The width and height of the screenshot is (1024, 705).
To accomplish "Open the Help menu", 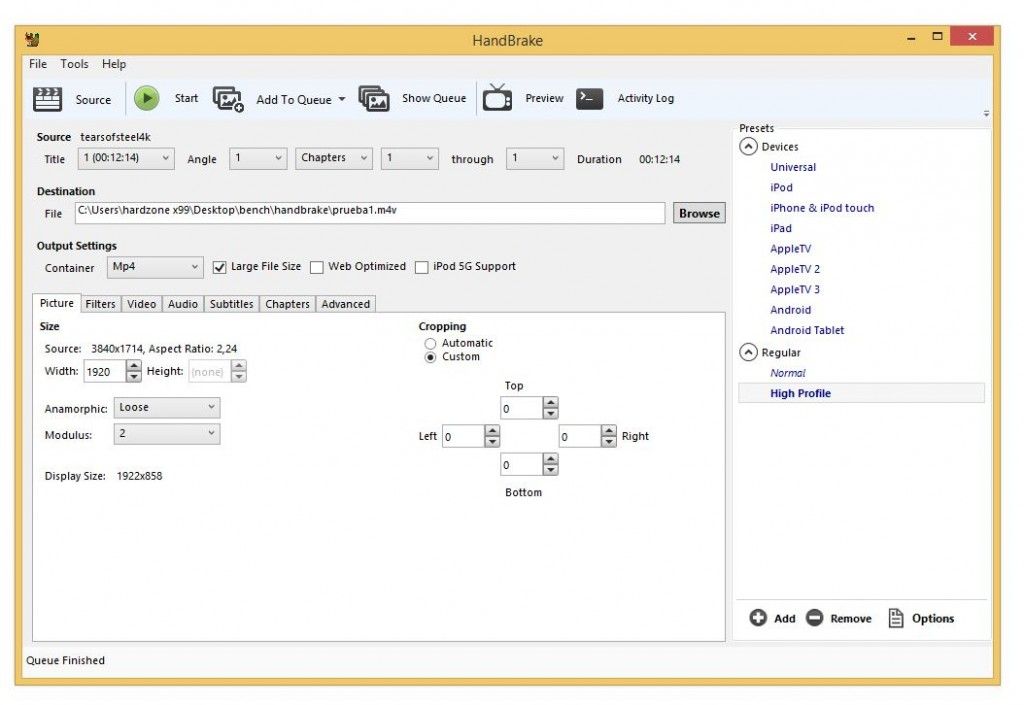I will [x=114, y=64].
